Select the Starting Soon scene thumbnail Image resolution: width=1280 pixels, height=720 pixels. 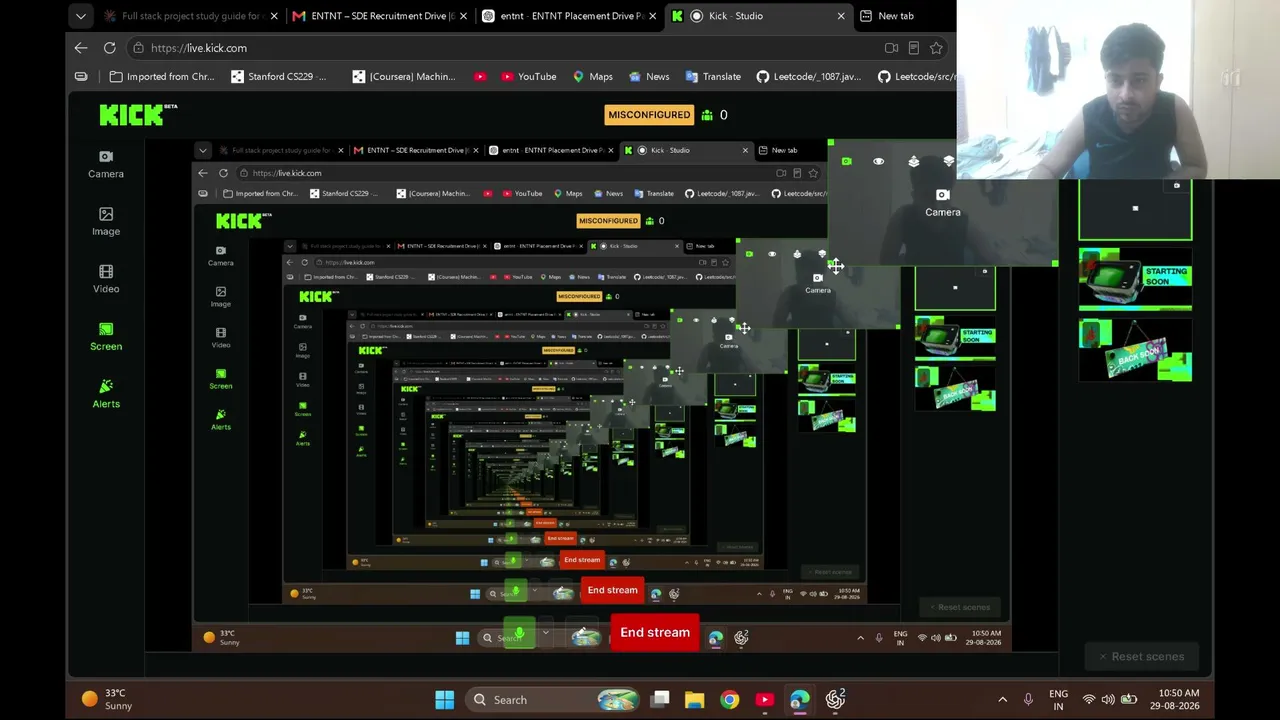(x=1135, y=277)
